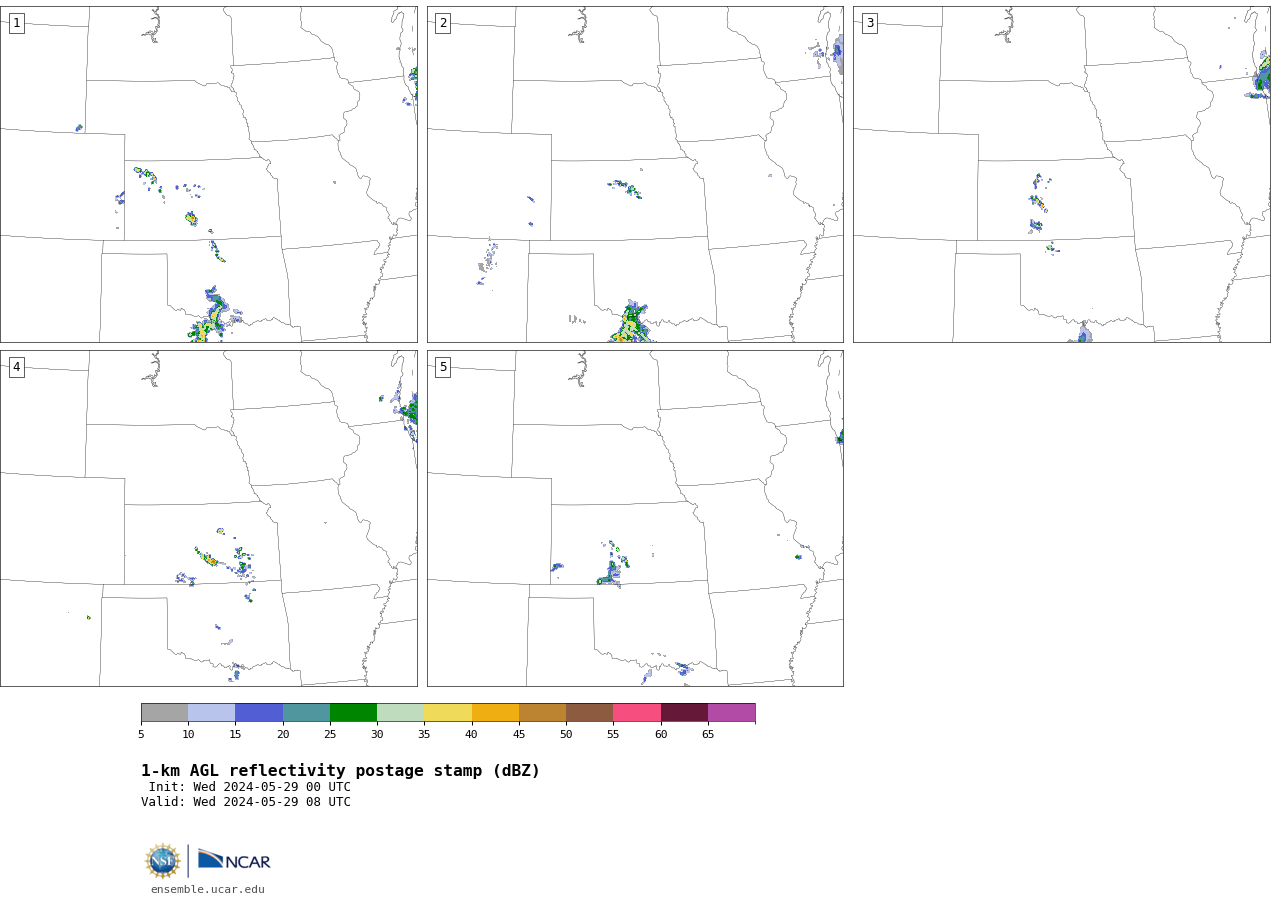Click the pale green 30-35 dBZ swatch
This screenshot has width=1280, height=901.
tap(400, 713)
